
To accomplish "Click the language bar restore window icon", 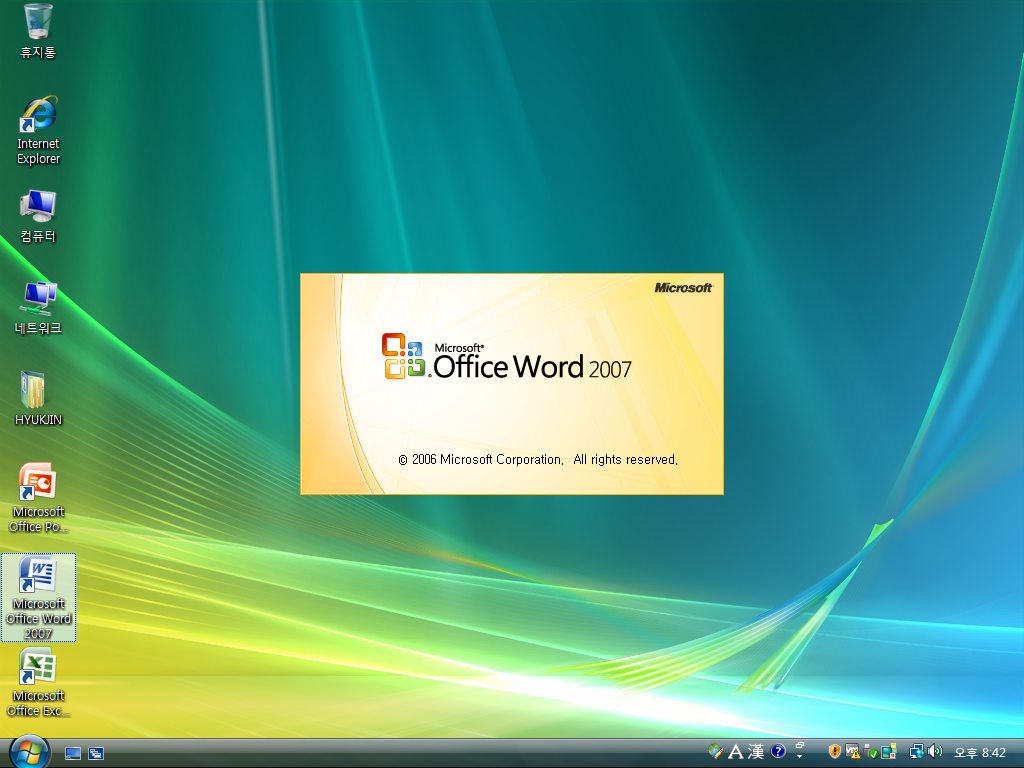I will tap(799, 746).
